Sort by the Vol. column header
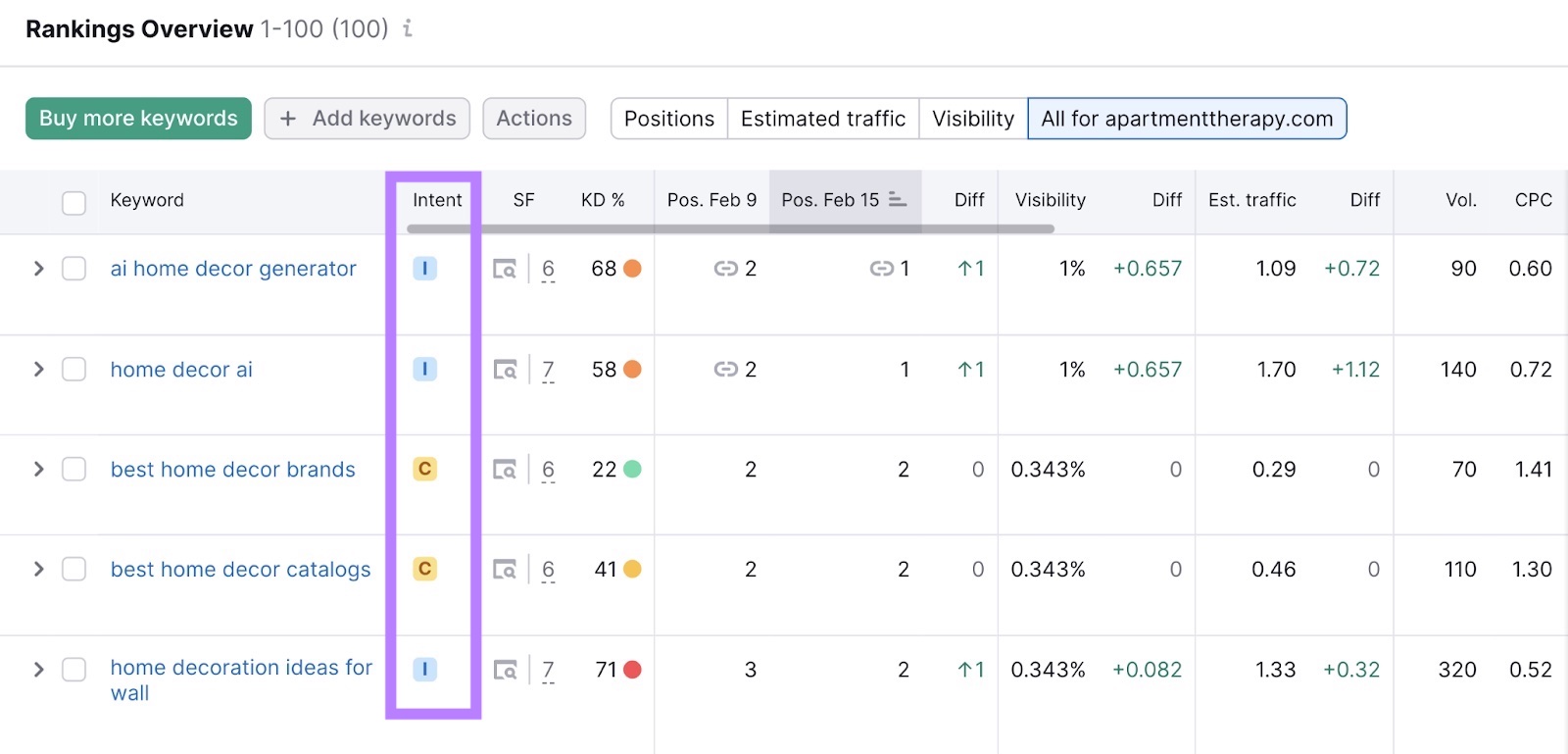This screenshot has width=1568, height=754. pos(1461,200)
